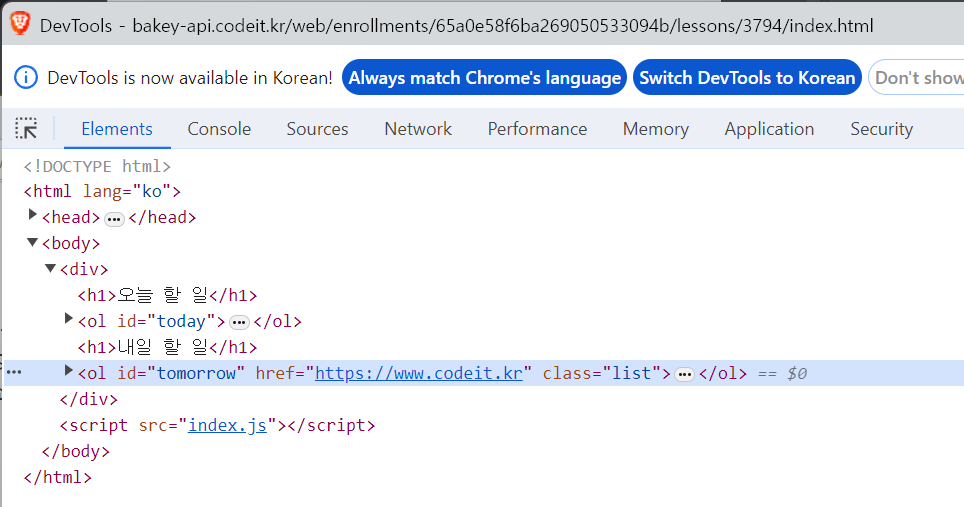Viewport: 964px width, 507px height.
Task: Follow the https://www.codeit.kr href link
Action: point(419,373)
